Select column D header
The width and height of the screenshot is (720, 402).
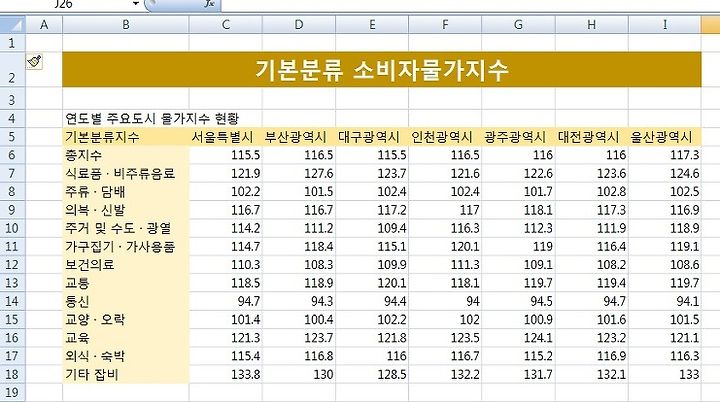pos(299,24)
